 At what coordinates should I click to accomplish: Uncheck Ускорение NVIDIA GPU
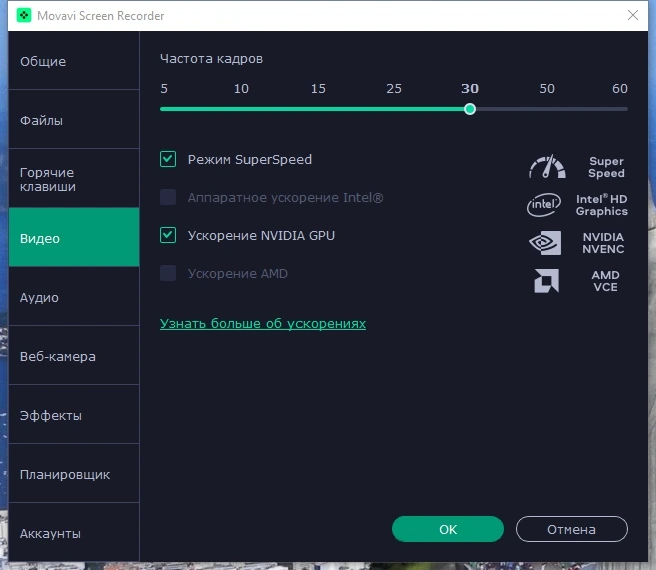point(168,235)
